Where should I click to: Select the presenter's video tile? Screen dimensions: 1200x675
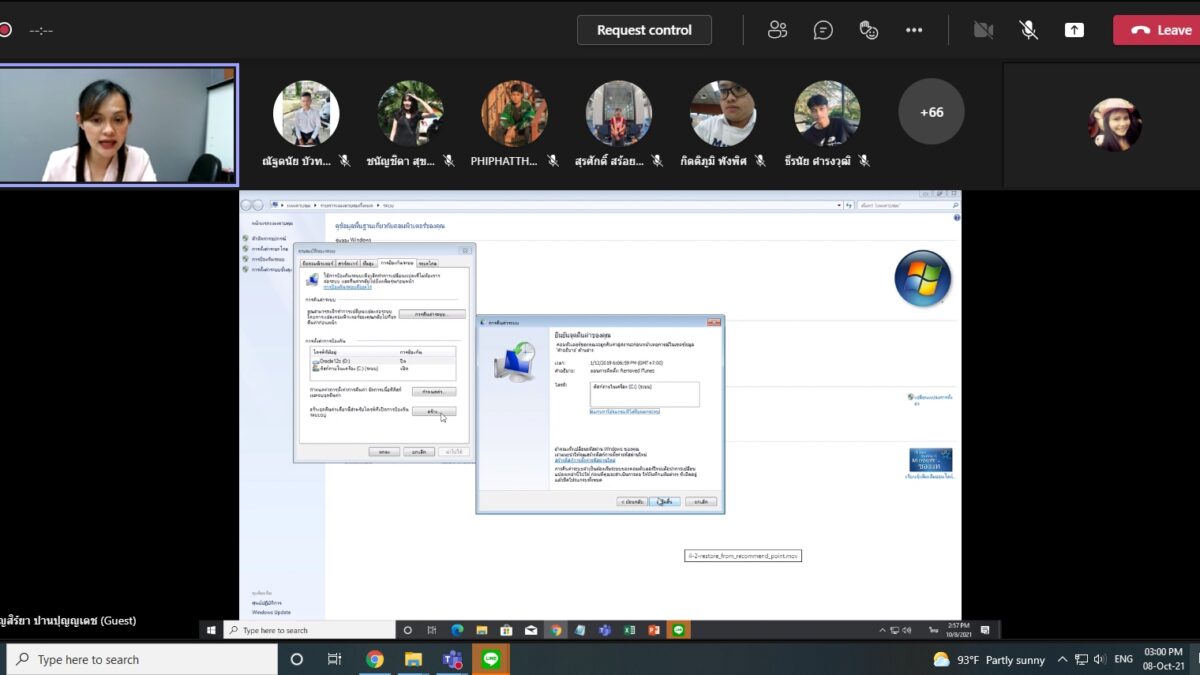118,125
